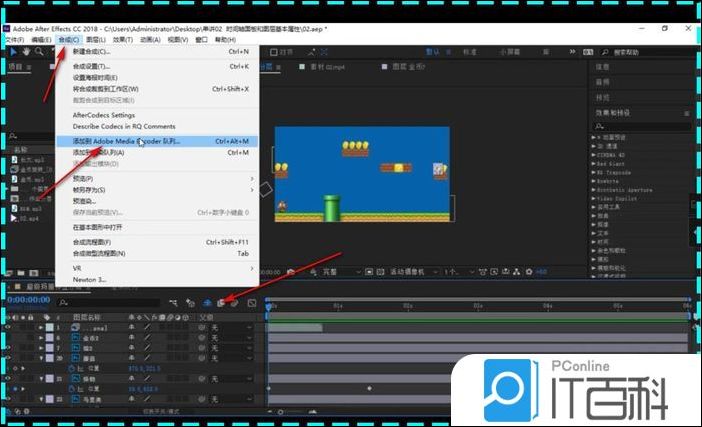
Task: Expand layer 1 properties triangle
Action: [41, 327]
